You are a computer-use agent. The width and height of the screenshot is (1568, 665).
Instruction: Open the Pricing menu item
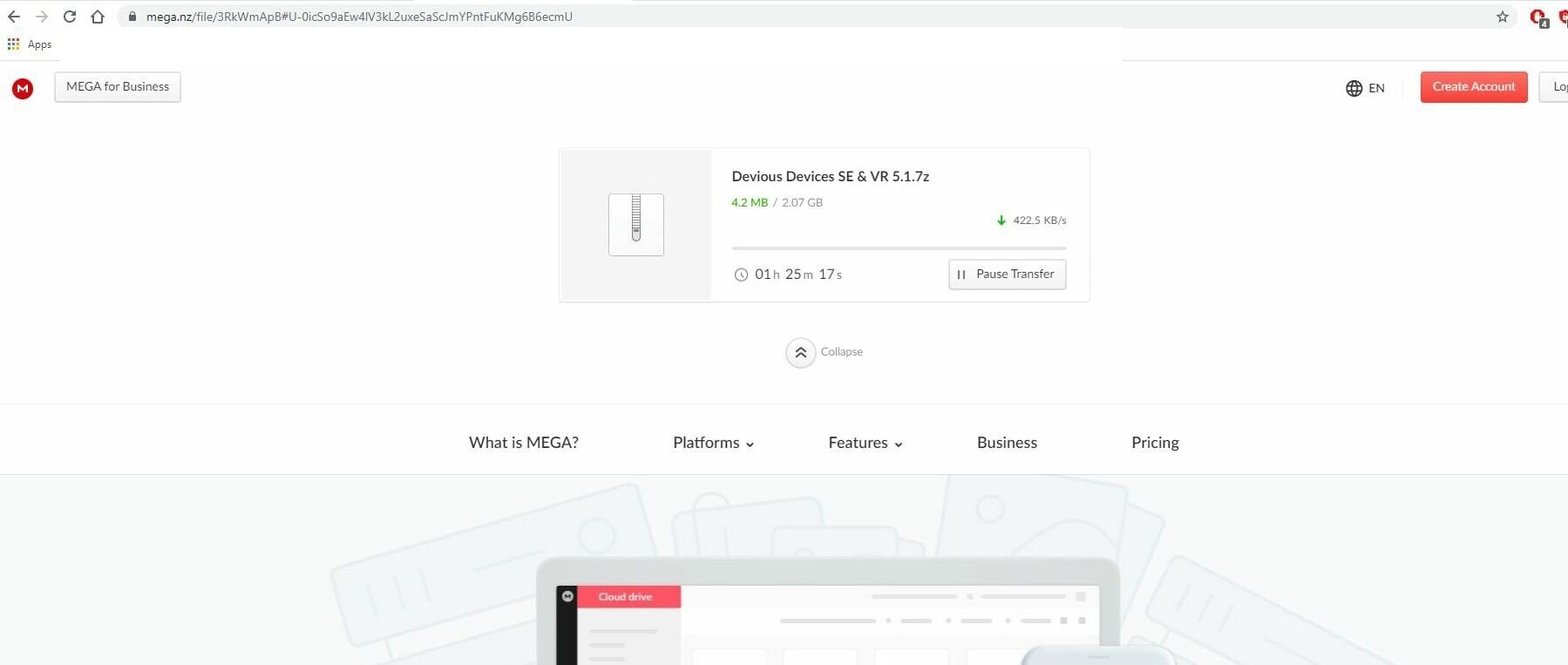pos(1155,443)
